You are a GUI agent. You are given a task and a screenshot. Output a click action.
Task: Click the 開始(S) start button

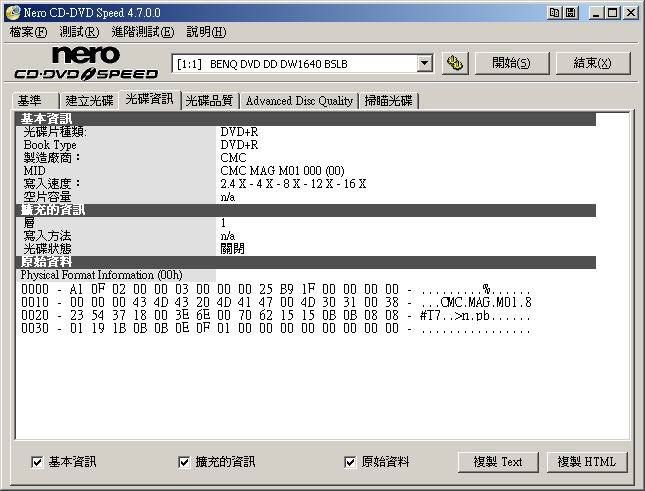pos(511,63)
